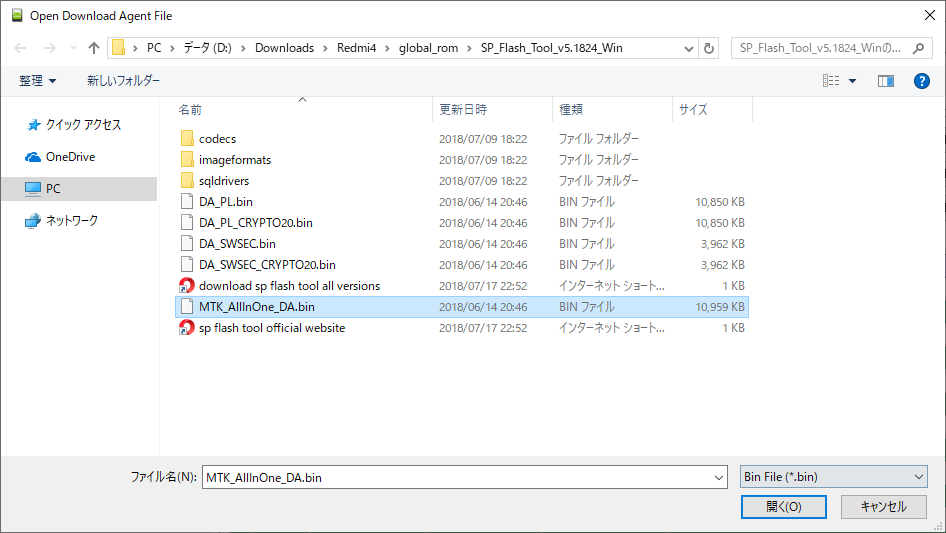Click データ (D:) in the breadcrumb
This screenshot has width=946, height=533.
(208, 48)
